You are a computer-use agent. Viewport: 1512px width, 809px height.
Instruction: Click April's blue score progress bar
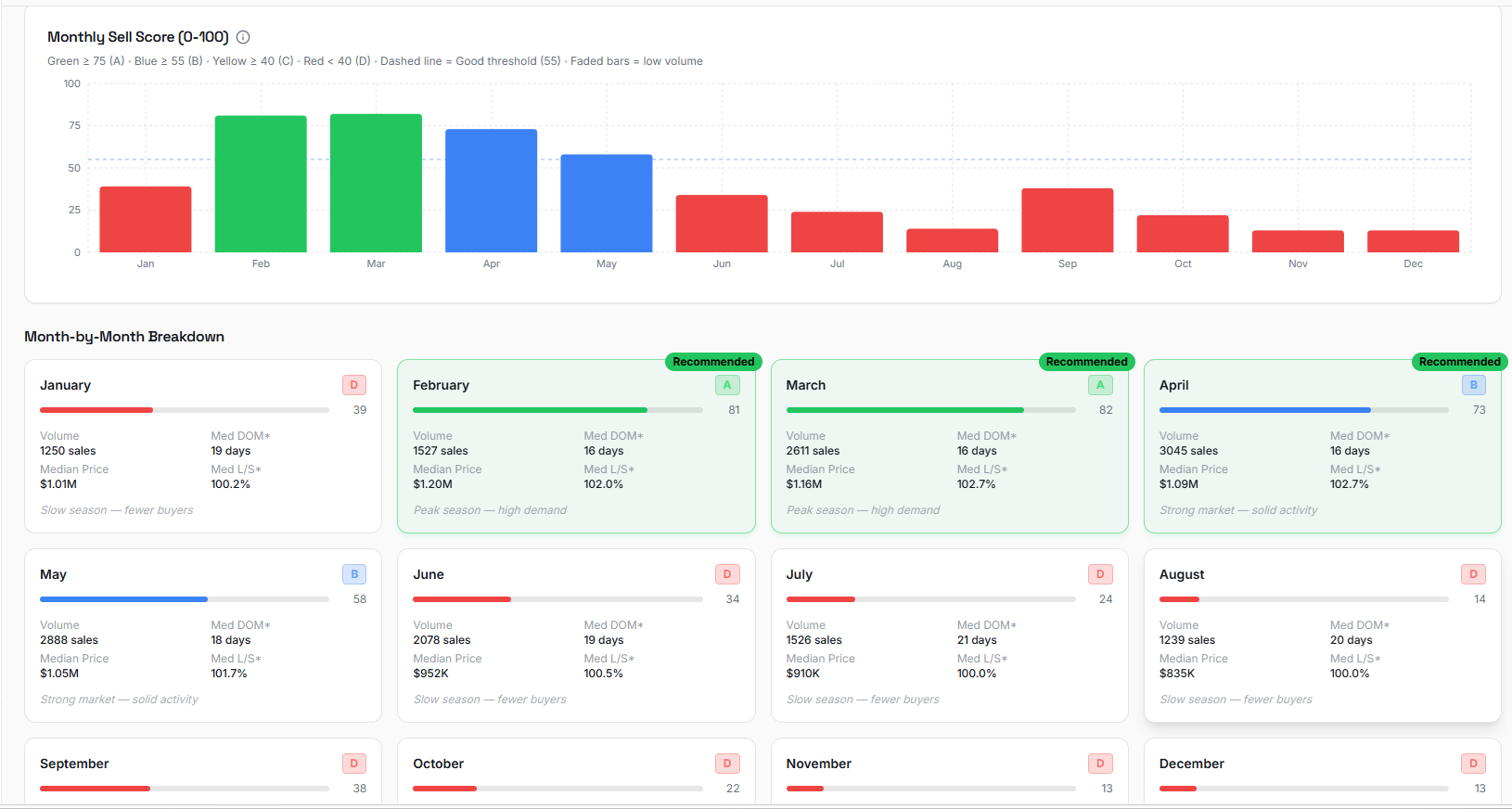pyautogui.click(x=1303, y=410)
